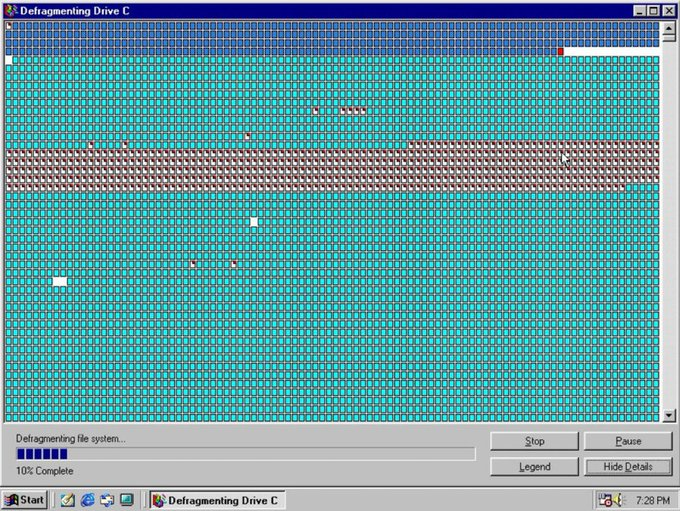Click the single white free cluster in the middle of the map
The width and height of the screenshot is (680, 511).
(x=254, y=222)
